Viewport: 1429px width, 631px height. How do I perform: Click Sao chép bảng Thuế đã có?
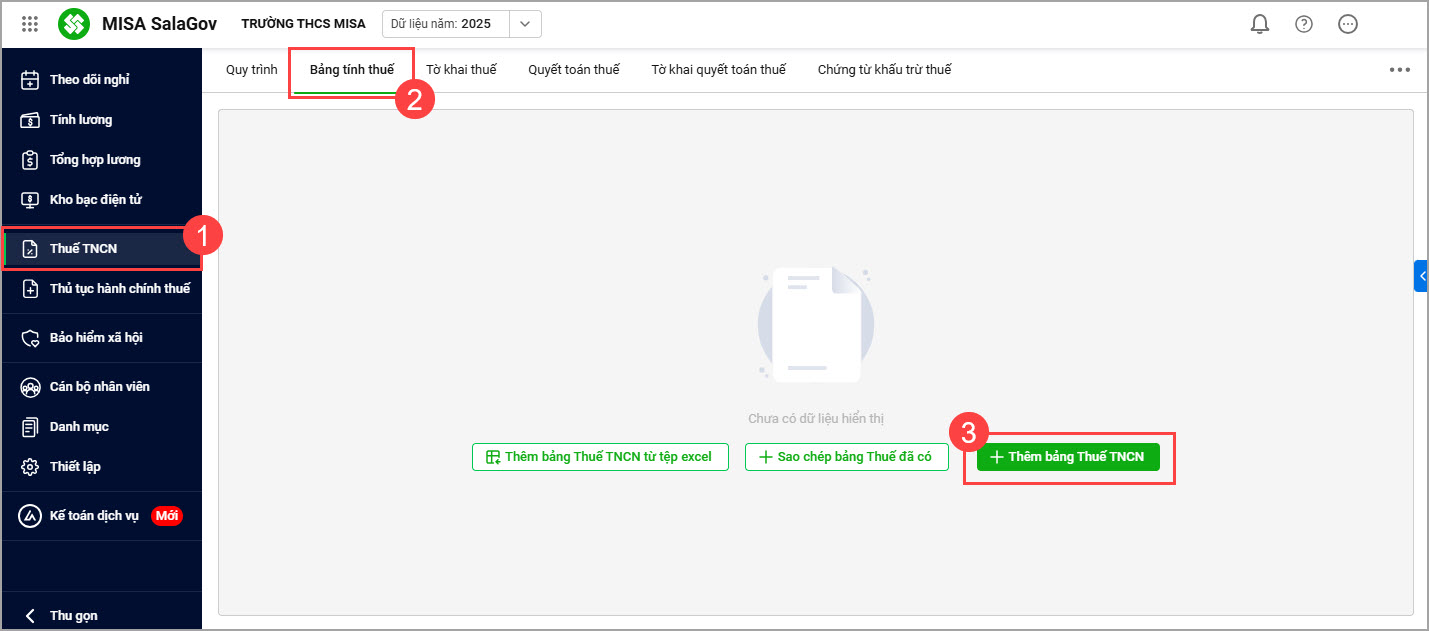846,457
